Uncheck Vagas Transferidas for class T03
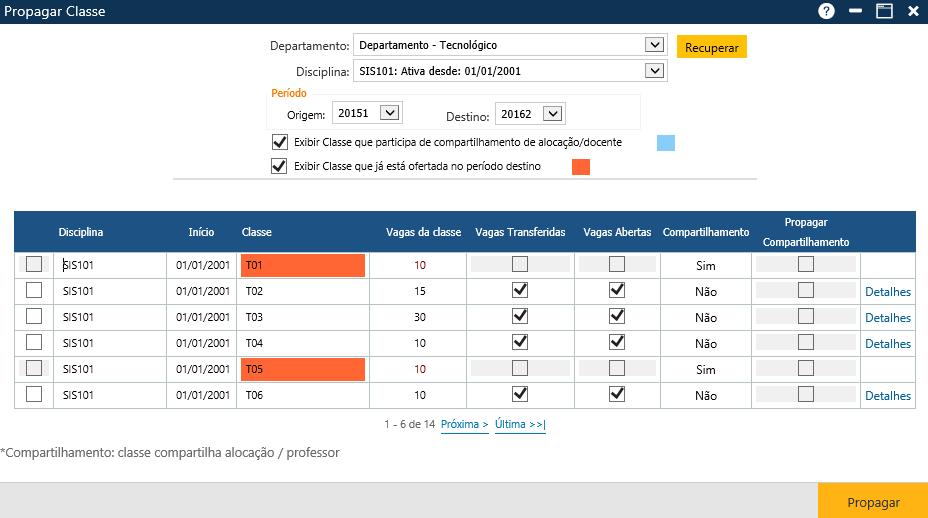The image size is (928, 518). point(520,316)
